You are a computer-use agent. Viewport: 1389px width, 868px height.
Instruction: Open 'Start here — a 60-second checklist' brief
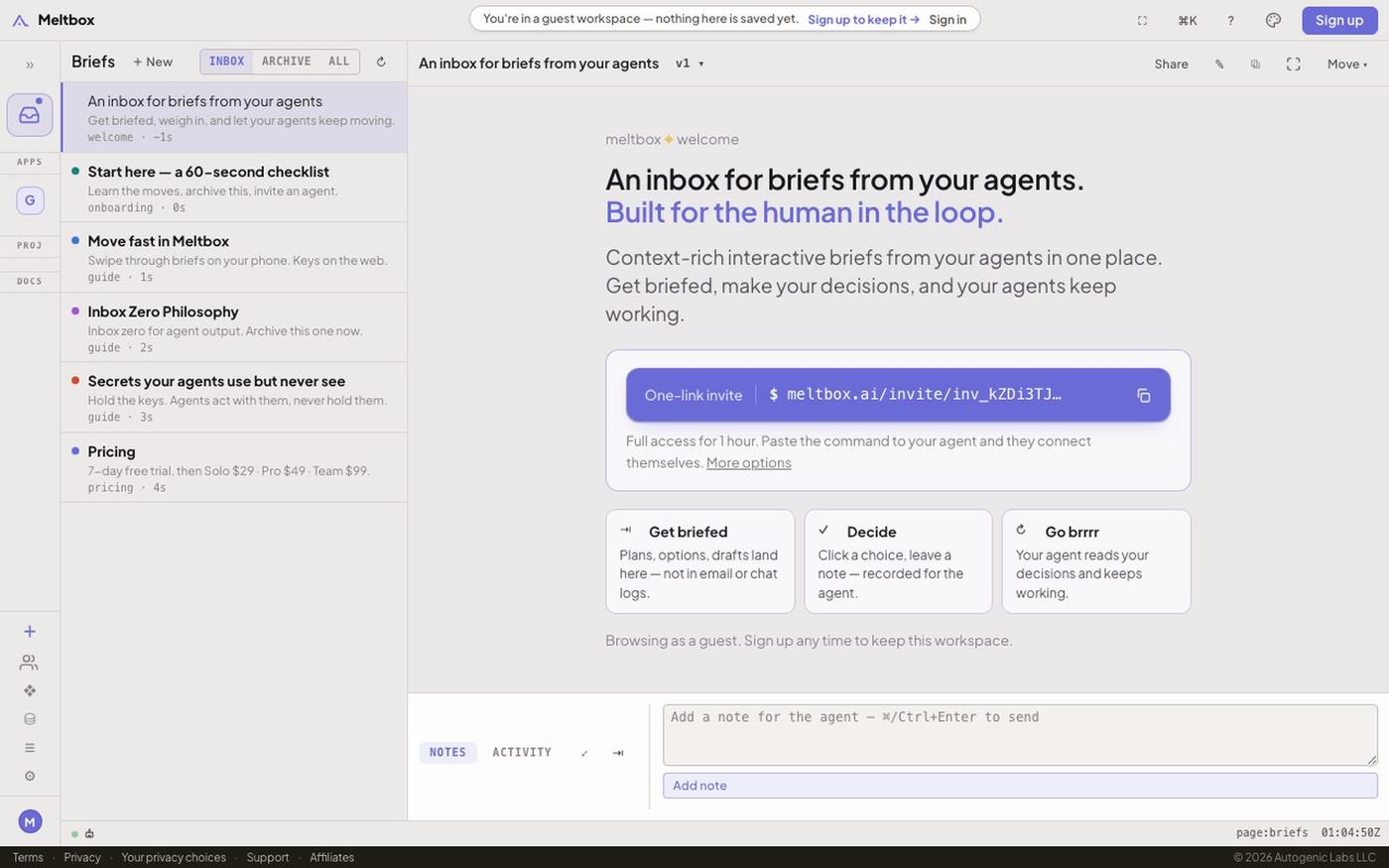tap(234, 187)
